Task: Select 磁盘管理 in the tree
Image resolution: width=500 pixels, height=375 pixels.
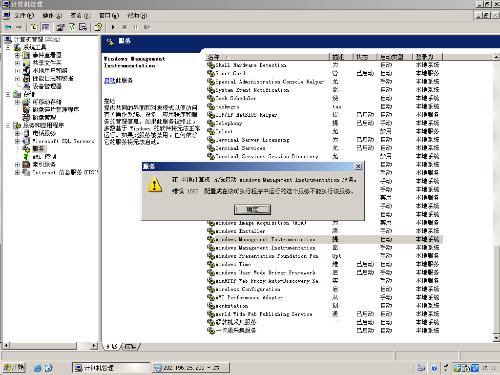Action: (44, 118)
